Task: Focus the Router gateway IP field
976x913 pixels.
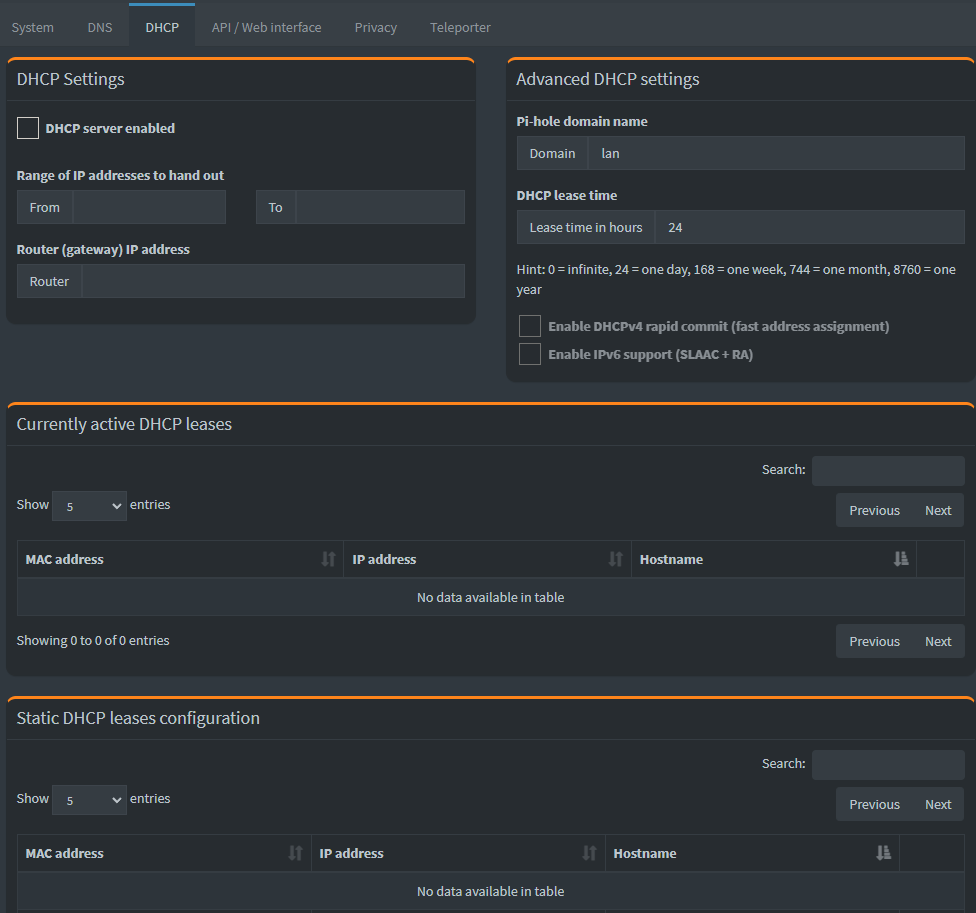Action: tap(272, 281)
